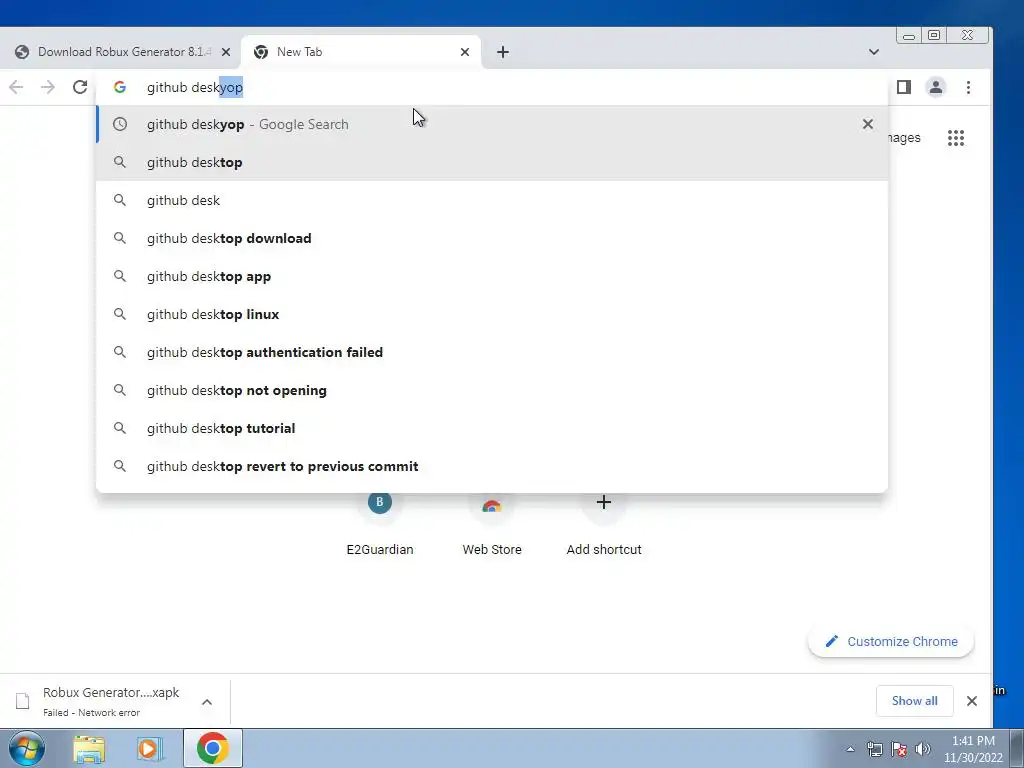Image resolution: width=1024 pixels, height=768 pixels.
Task: Expand the Robux Generator download options arrow
Action: point(207,702)
